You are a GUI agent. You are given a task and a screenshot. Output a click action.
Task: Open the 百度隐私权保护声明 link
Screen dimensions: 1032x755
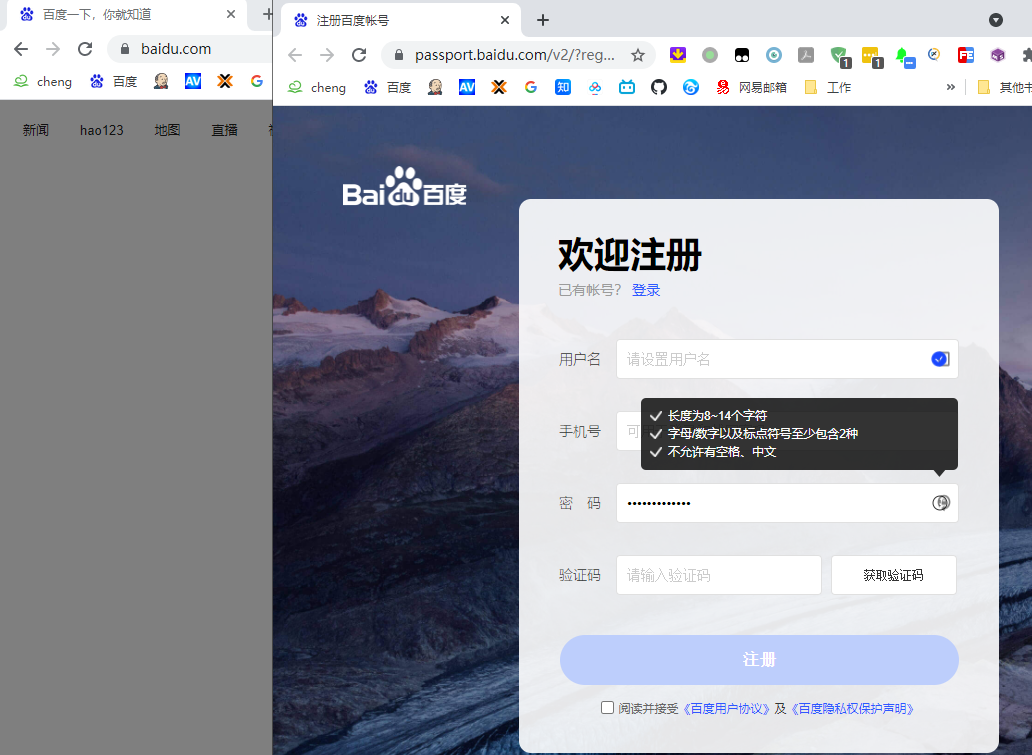pyautogui.click(x=852, y=708)
